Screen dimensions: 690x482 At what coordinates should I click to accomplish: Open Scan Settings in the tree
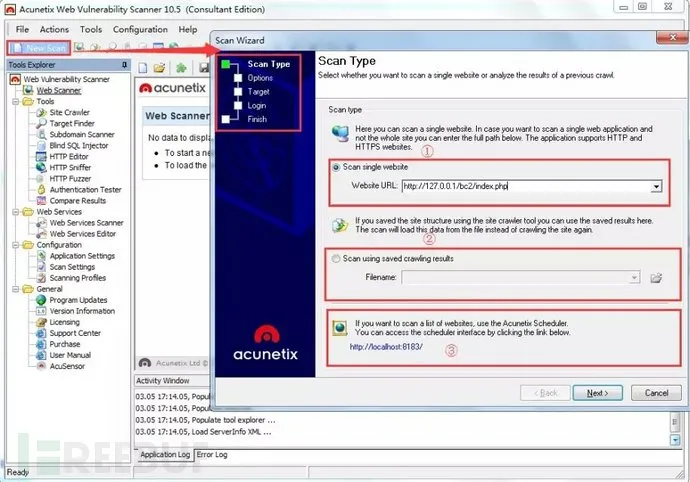[72, 267]
